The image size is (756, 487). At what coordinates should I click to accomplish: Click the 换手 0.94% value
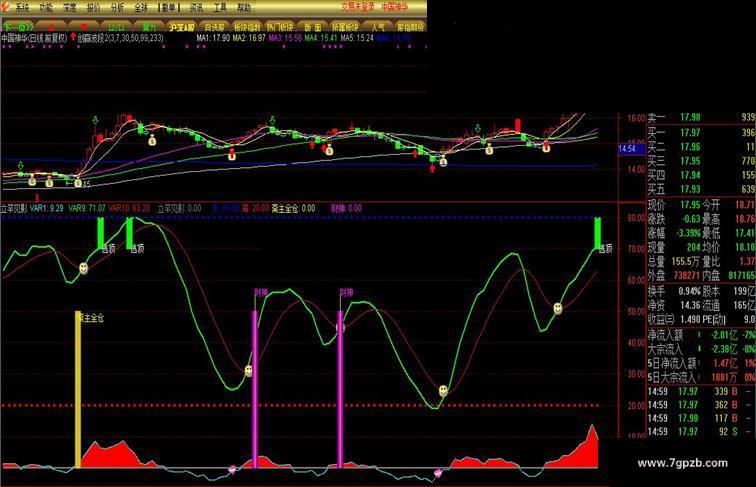pyautogui.click(x=688, y=291)
